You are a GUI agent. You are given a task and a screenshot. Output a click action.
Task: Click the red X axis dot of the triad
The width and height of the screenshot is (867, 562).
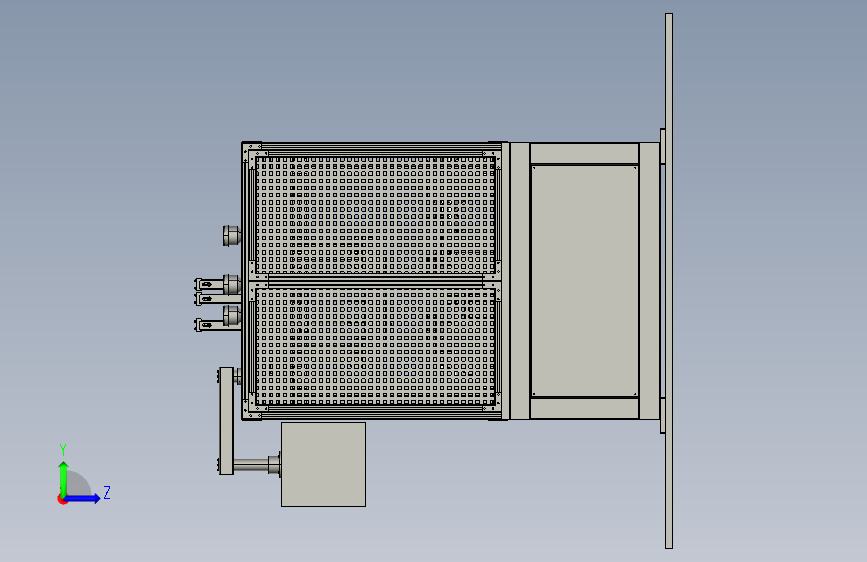[x=62, y=500]
